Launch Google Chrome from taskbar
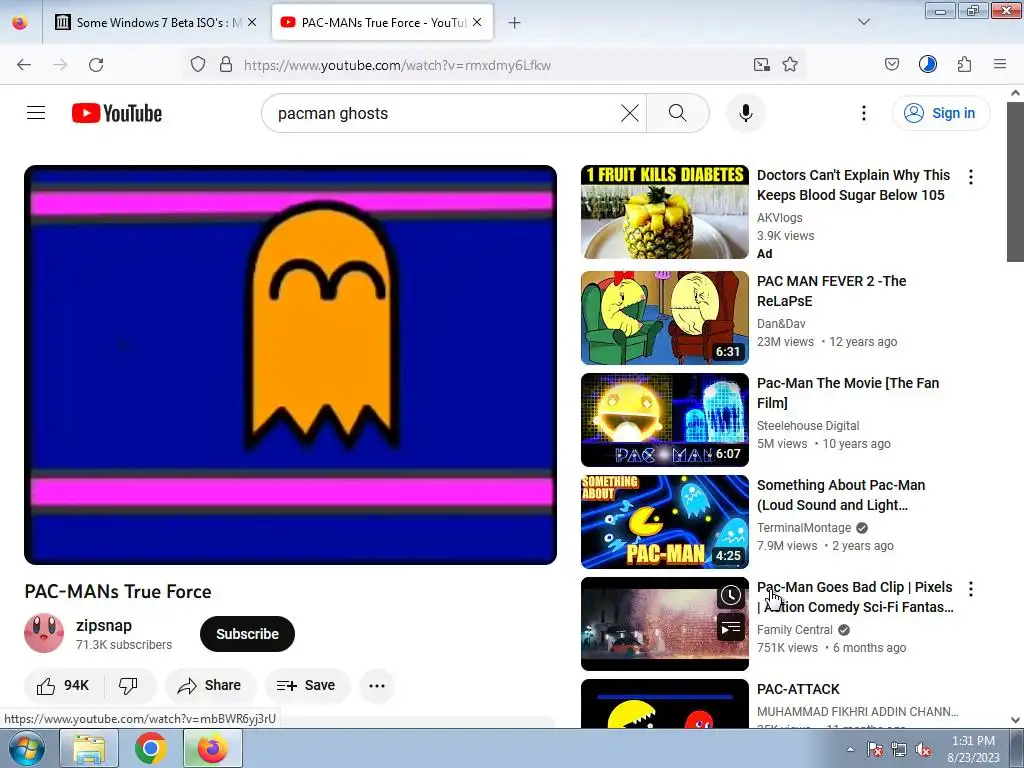 (x=150, y=748)
